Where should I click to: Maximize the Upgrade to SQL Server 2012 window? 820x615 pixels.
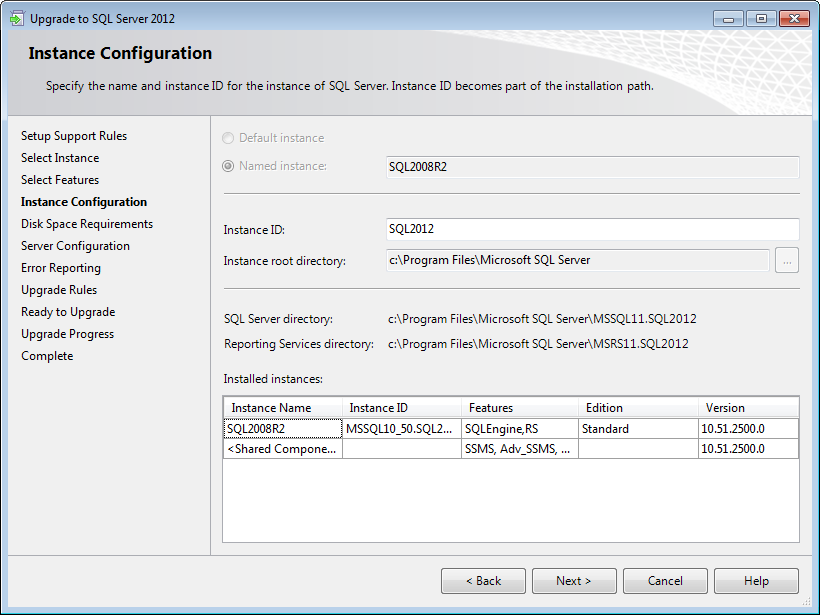pyautogui.click(x=761, y=19)
